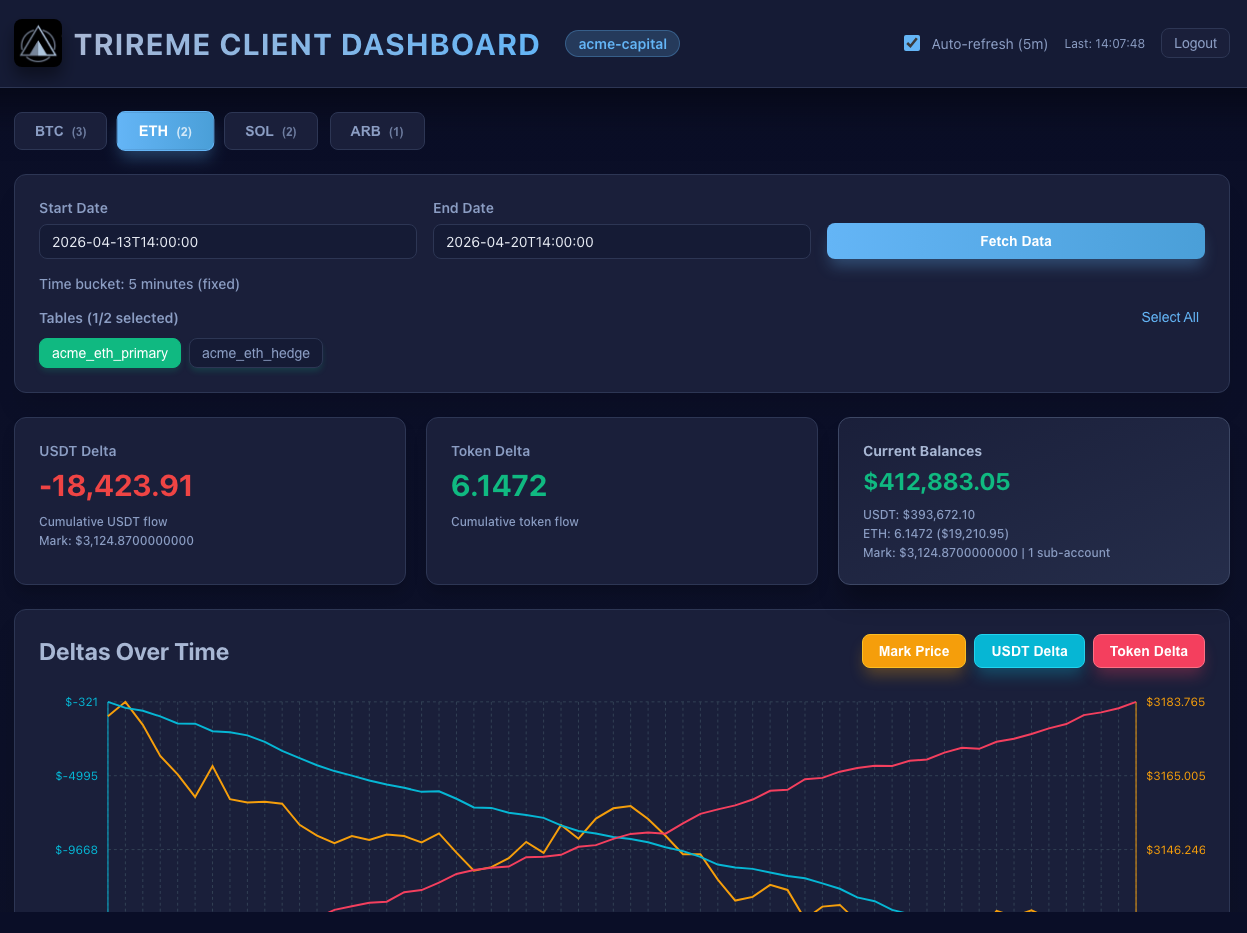Click the TRIREME CLIENT DASHBOARD title
Image resolution: width=1247 pixels, height=933 pixels.
[307, 44]
